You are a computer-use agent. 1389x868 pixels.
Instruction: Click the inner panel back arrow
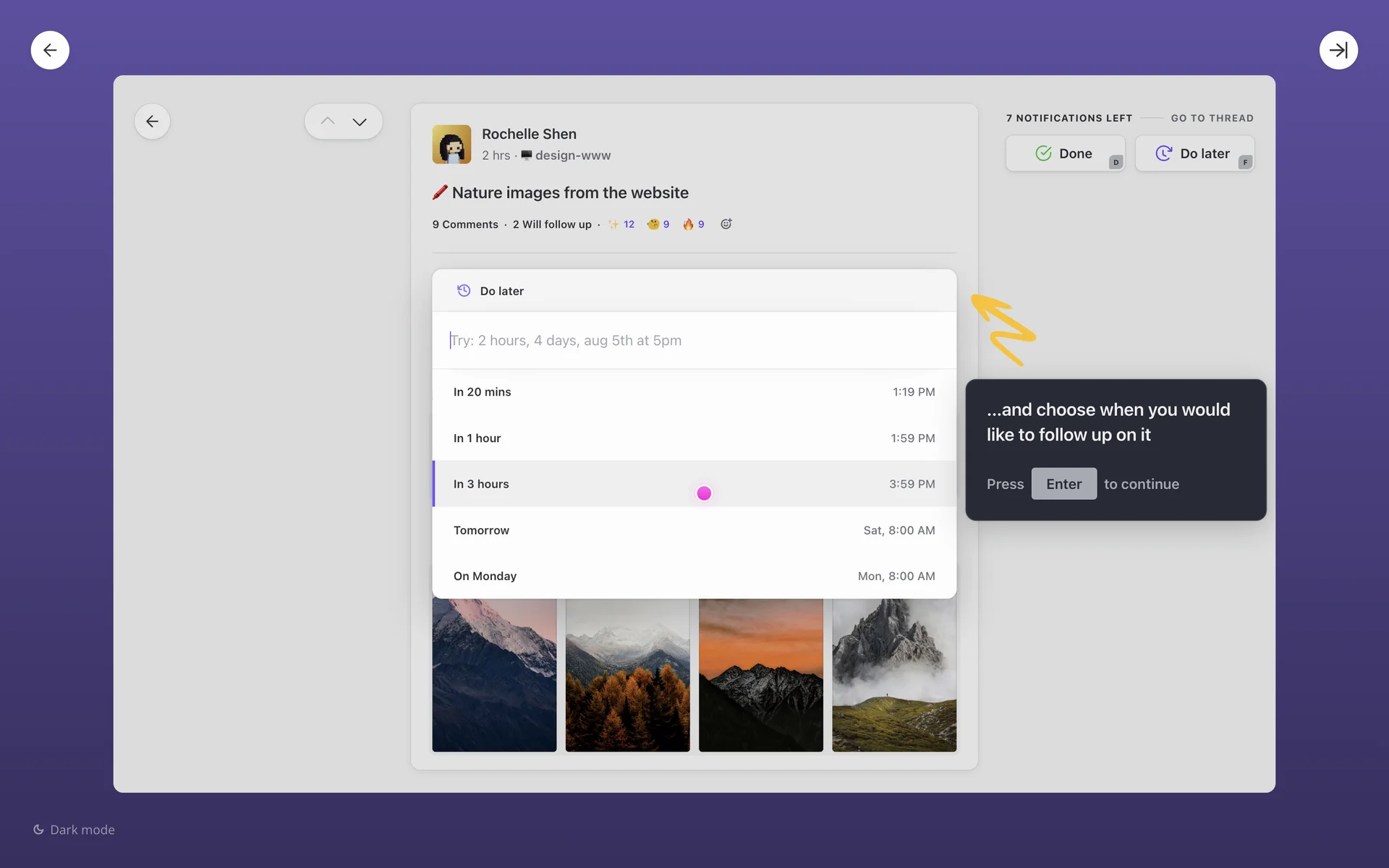point(152,122)
